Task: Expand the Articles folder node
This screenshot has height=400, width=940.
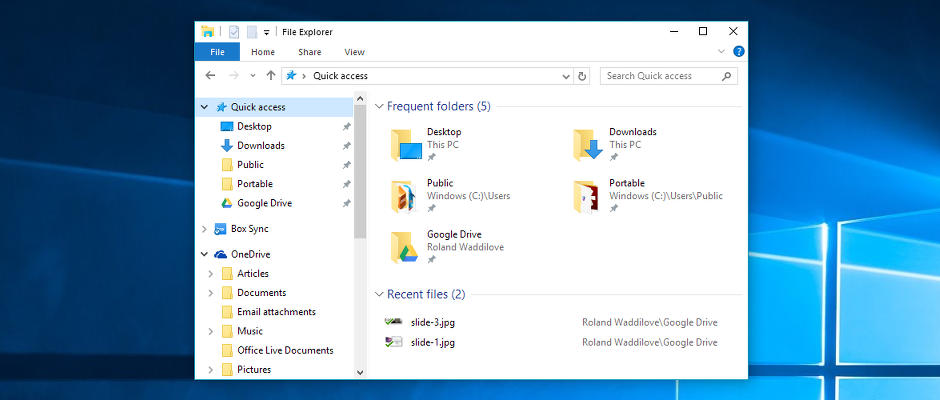Action: 210,274
